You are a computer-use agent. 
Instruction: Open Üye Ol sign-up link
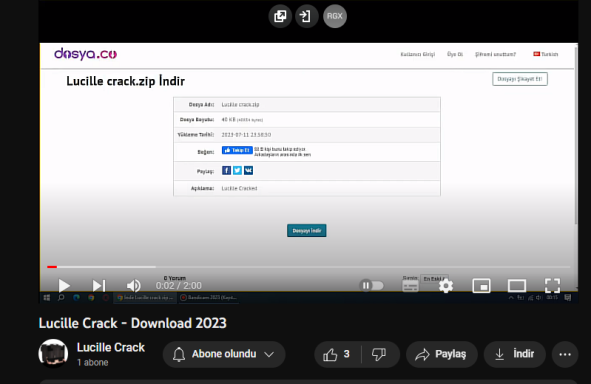[x=455, y=54]
